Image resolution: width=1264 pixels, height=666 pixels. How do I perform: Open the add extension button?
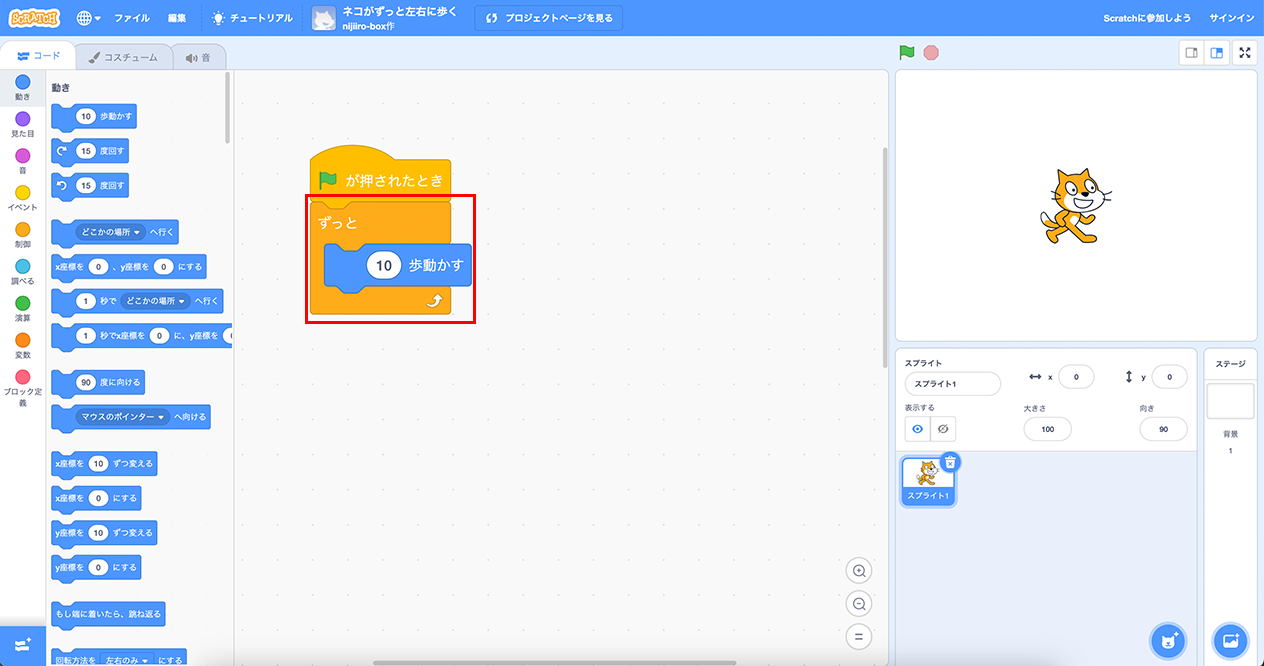tap(22, 645)
